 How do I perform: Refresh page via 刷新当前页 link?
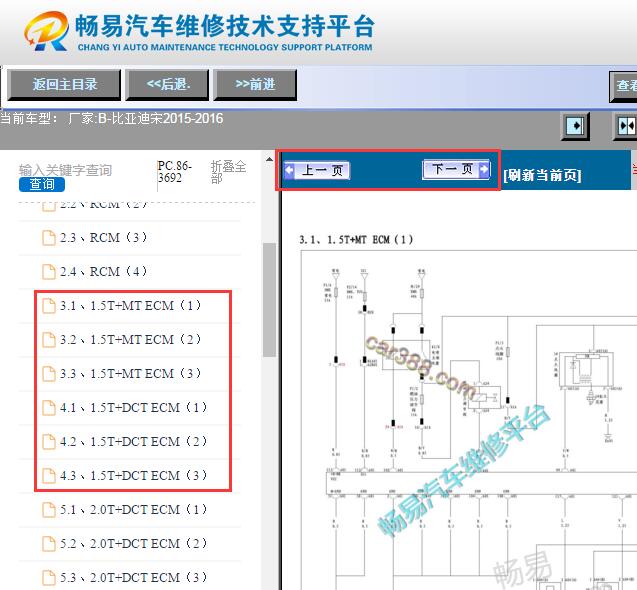pyautogui.click(x=542, y=176)
